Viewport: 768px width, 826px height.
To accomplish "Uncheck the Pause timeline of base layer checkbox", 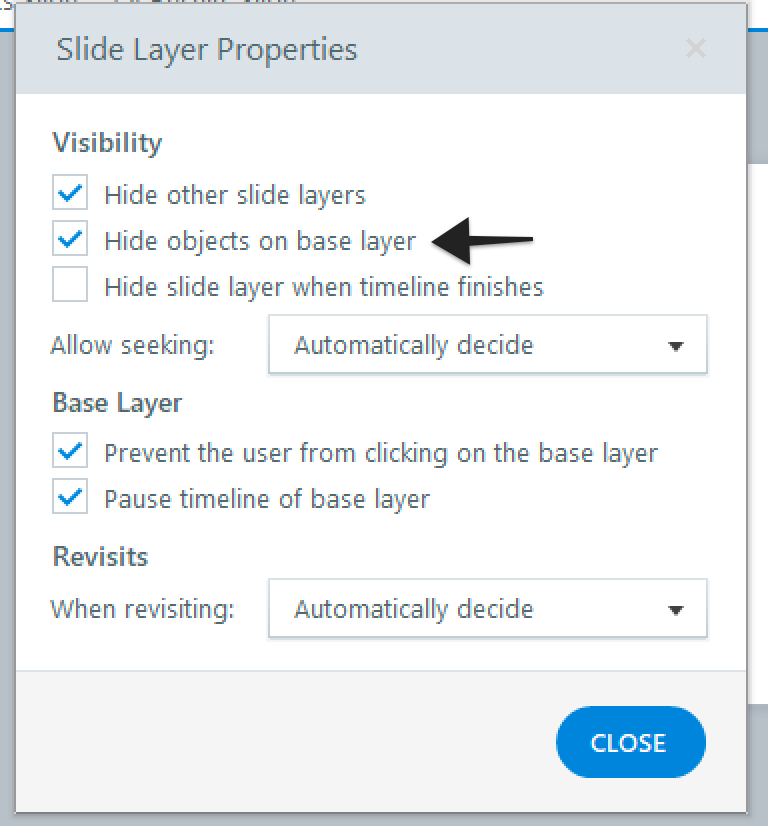I will pyautogui.click(x=70, y=498).
